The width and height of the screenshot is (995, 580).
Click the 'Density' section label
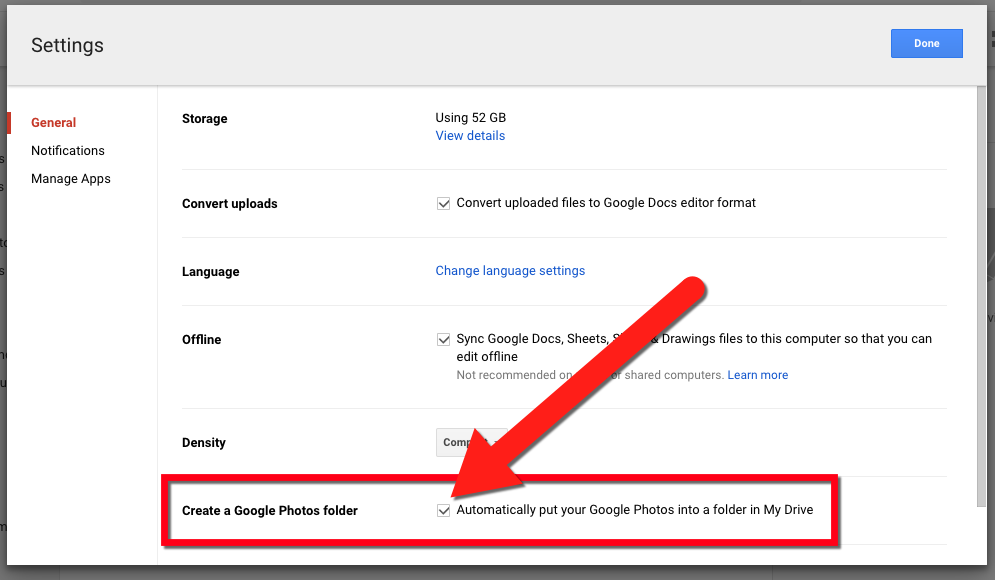click(x=204, y=442)
